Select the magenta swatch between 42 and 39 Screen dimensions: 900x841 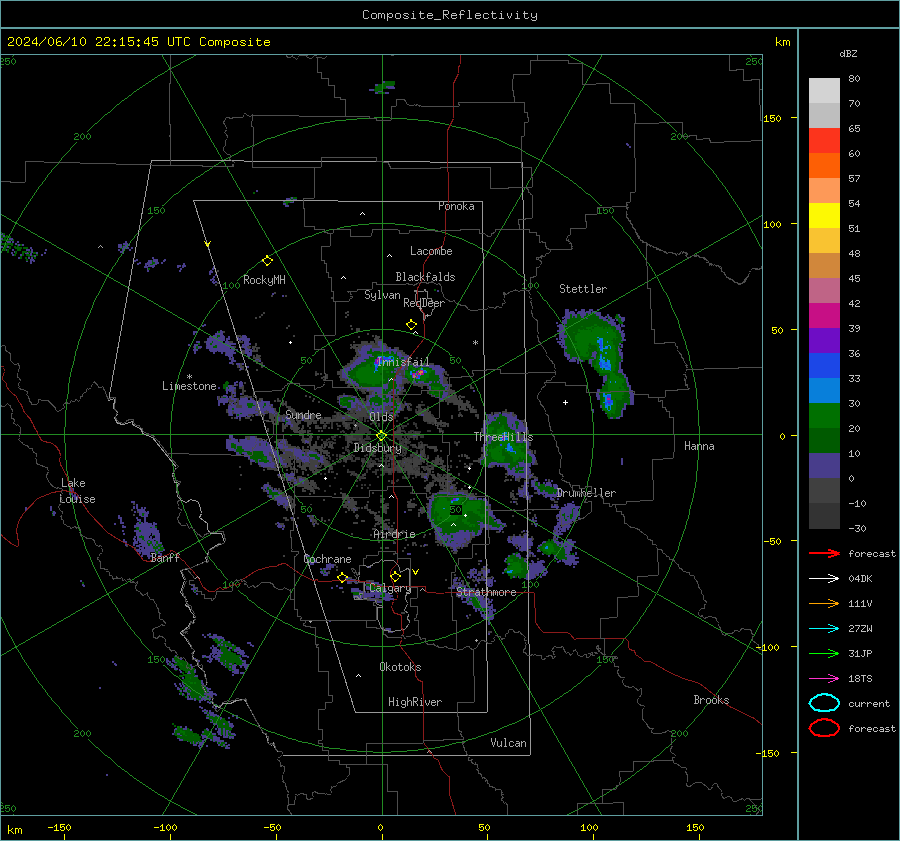(x=824, y=315)
